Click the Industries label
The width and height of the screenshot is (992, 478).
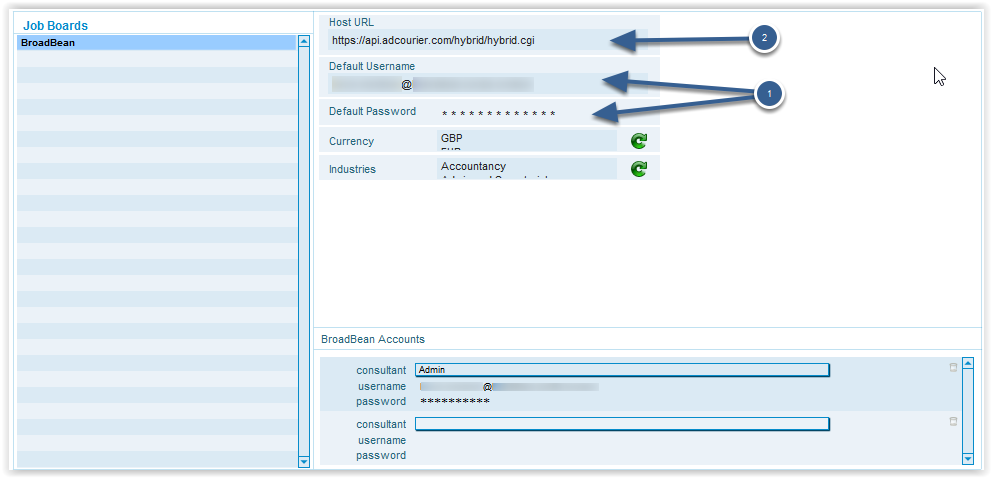(352, 169)
